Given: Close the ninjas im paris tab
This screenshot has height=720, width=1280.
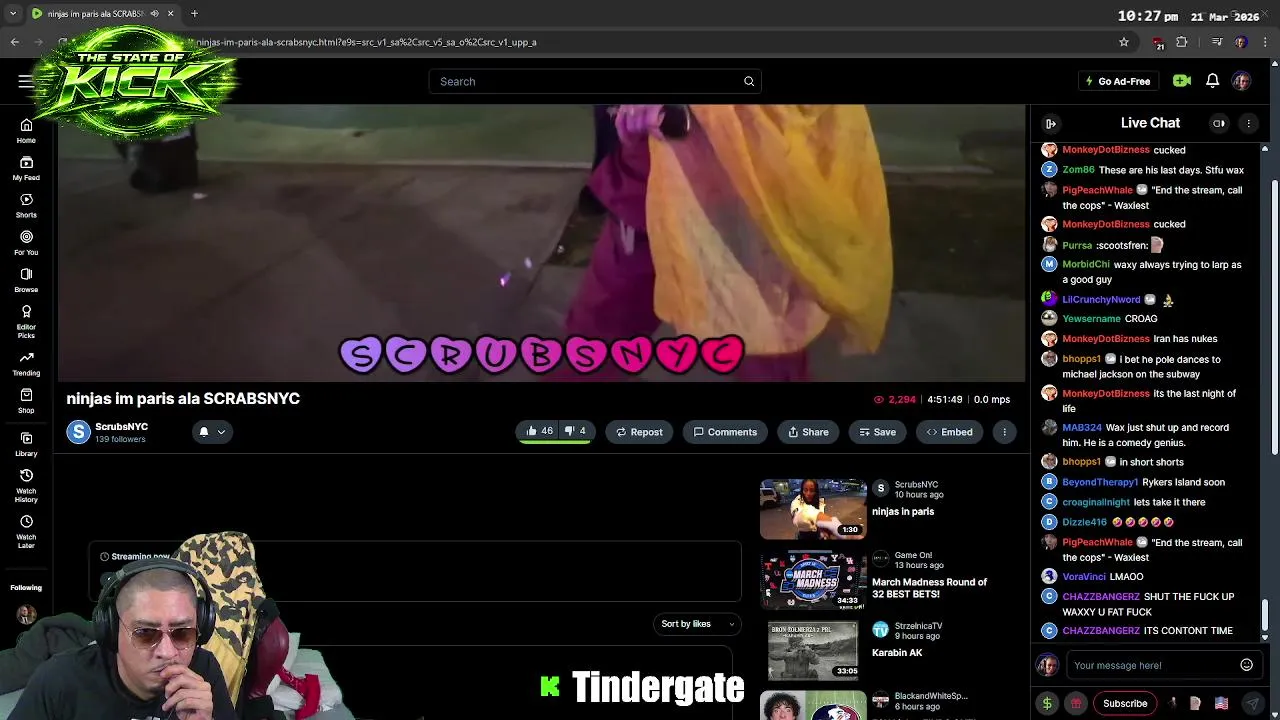Looking at the screenshot, I should click(170, 14).
